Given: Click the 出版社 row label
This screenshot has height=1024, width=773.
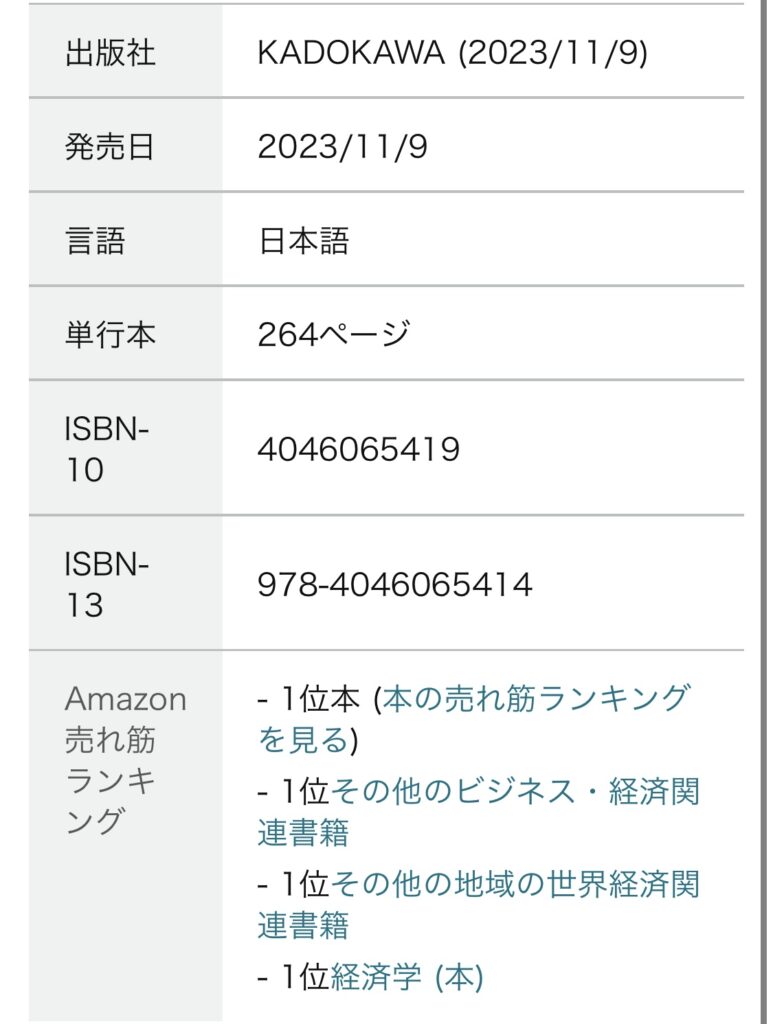Looking at the screenshot, I should pos(110,52).
